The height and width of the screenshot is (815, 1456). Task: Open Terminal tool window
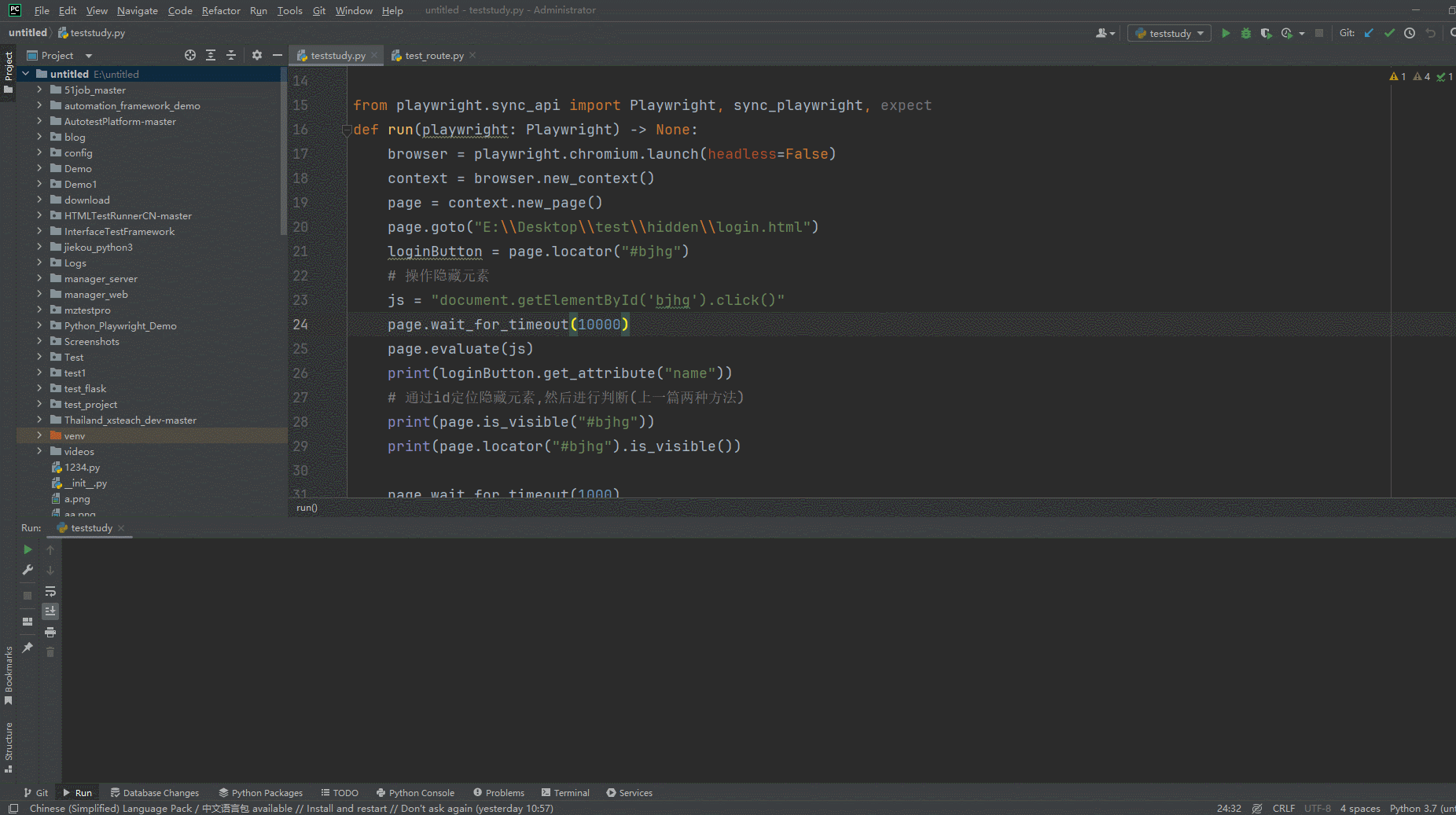pos(565,793)
